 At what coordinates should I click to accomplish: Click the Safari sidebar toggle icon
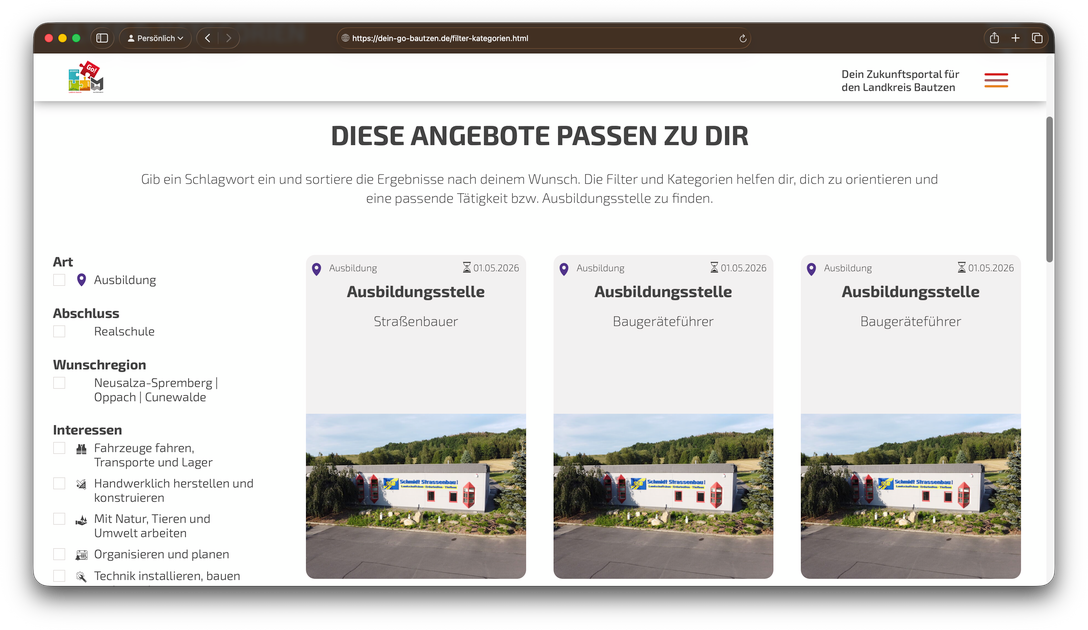tap(102, 38)
